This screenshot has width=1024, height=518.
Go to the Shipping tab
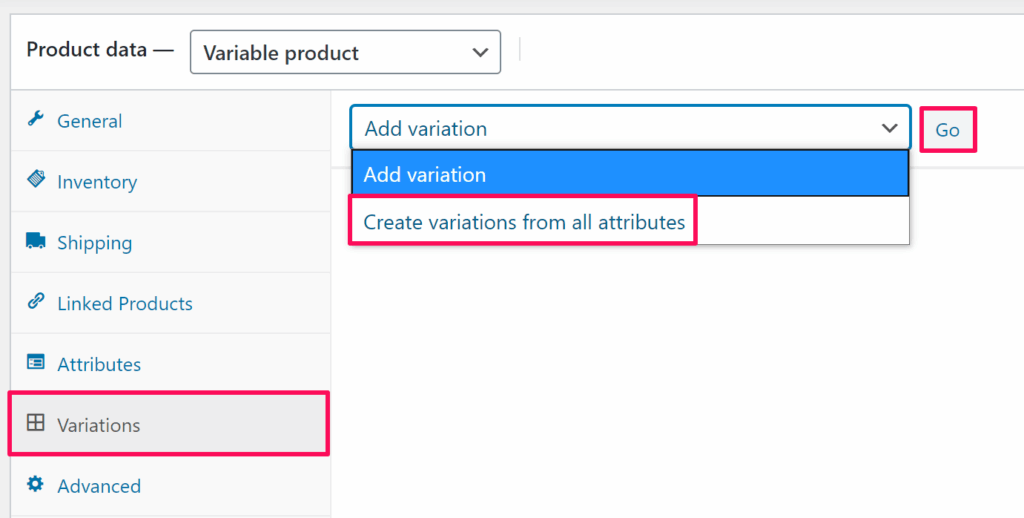pyautogui.click(x=94, y=243)
